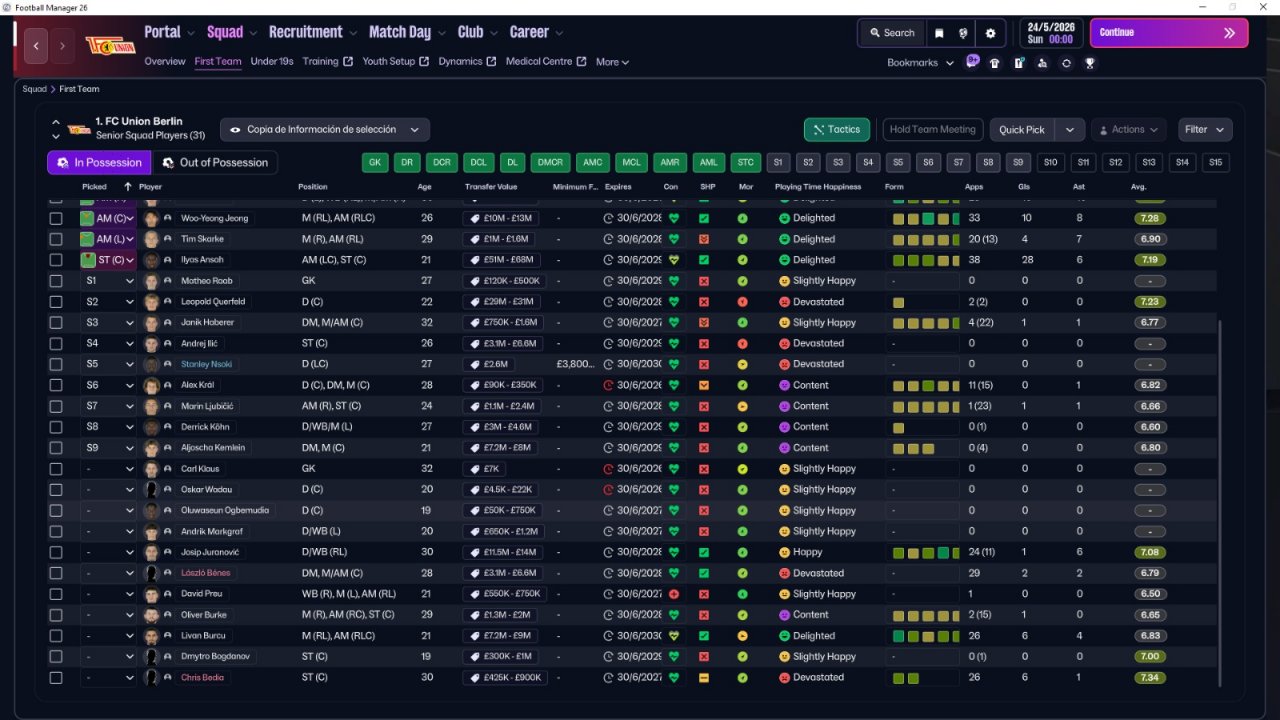Tick the checkbox for Alex Král
The image size is (1280, 720).
point(56,385)
